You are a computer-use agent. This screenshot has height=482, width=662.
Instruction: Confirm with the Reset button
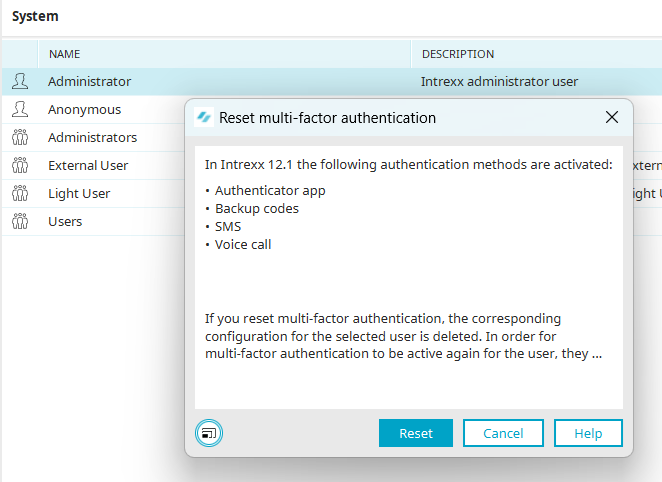[416, 433]
